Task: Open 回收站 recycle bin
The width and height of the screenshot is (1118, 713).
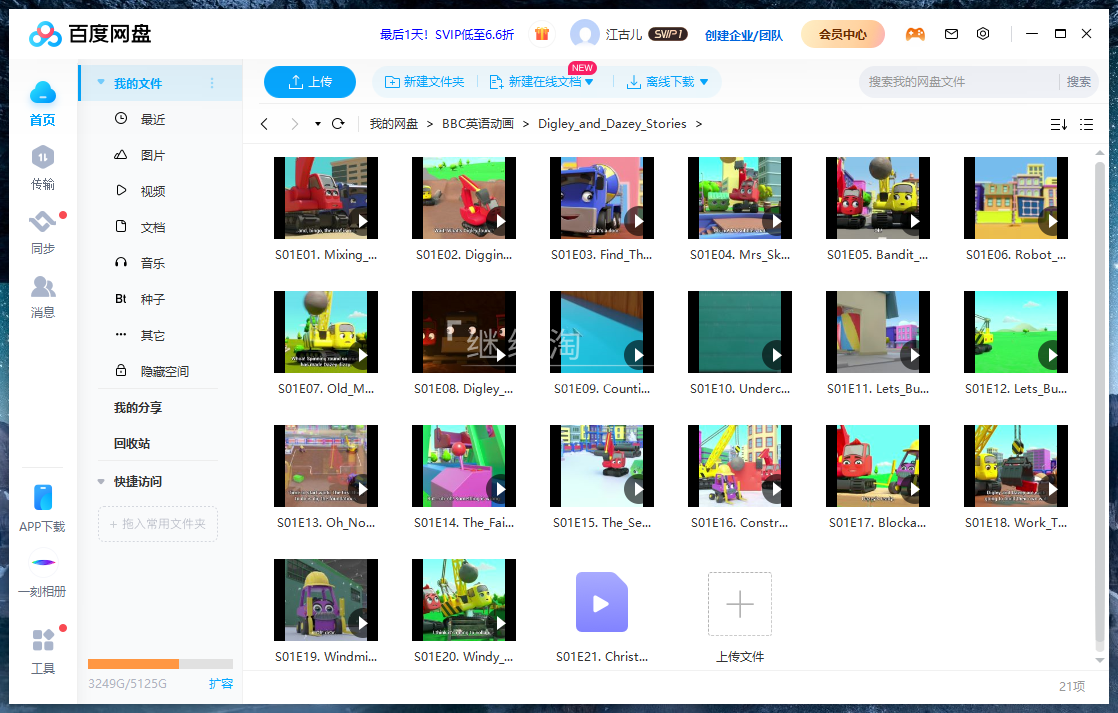Action: tap(132, 443)
